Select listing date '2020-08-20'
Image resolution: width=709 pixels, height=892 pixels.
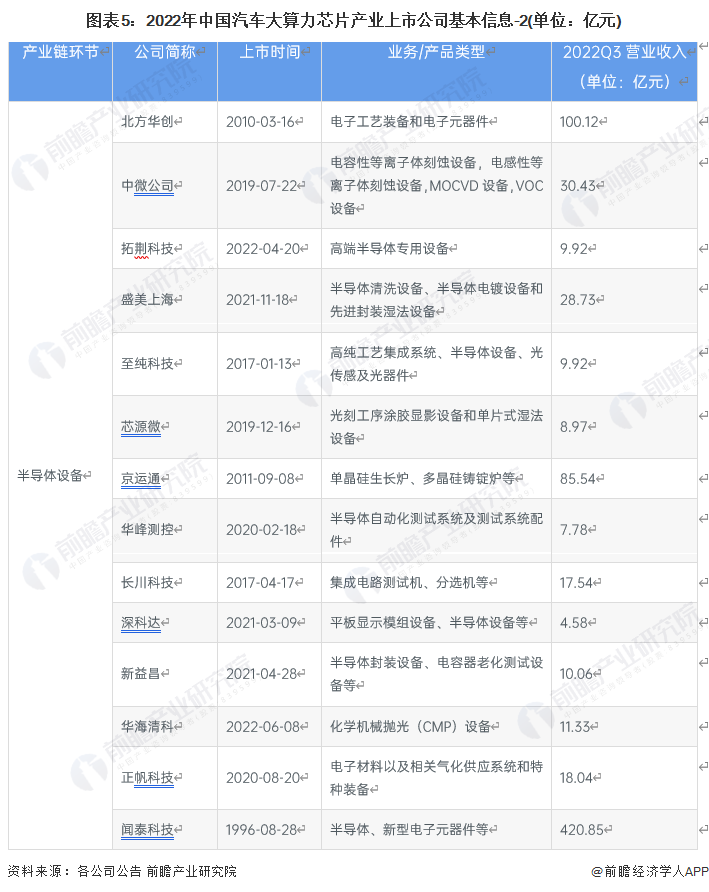[263, 778]
